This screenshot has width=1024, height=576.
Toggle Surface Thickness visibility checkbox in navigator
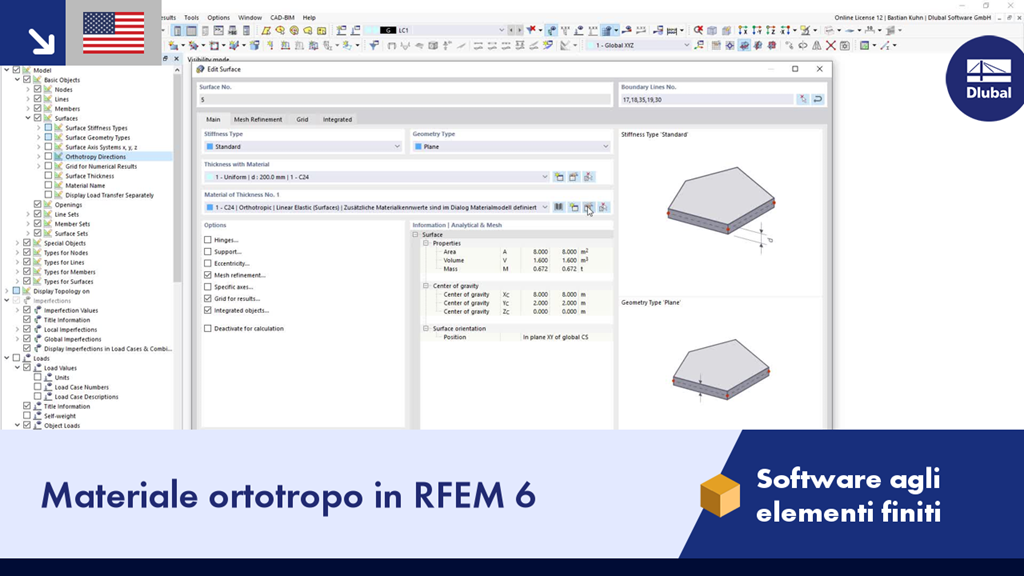click(x=48, y=176)
